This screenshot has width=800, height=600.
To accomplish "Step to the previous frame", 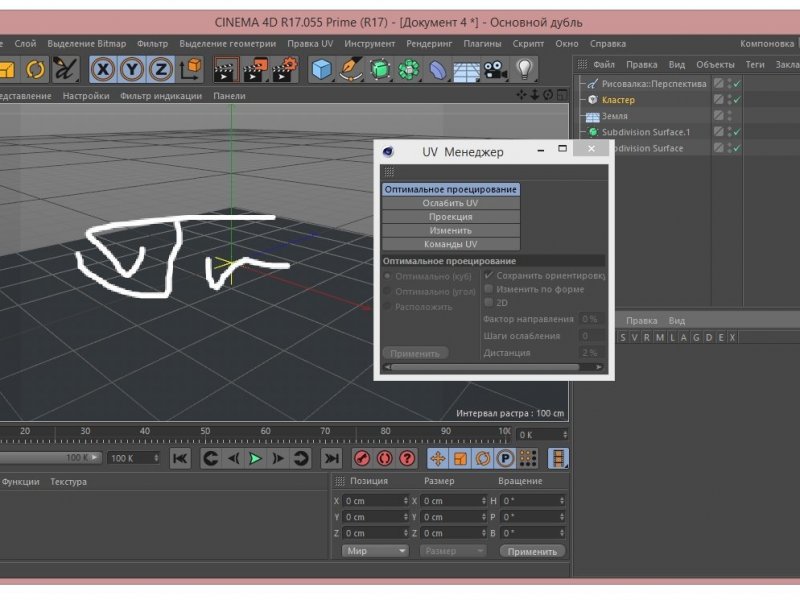I will (x=234, y=458).
